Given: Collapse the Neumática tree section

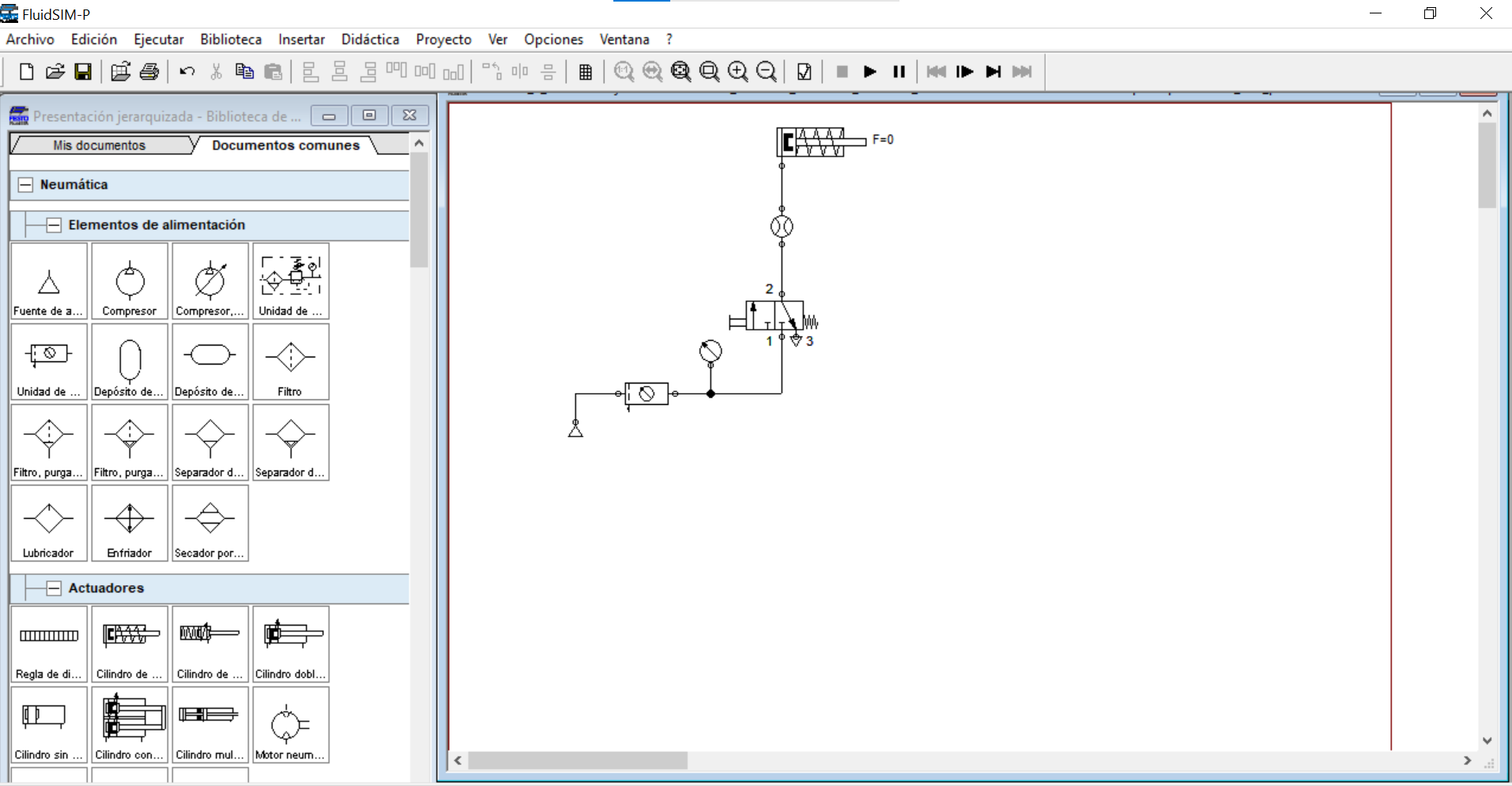Looking at the screenshot, I should click(x=25, y=185).
